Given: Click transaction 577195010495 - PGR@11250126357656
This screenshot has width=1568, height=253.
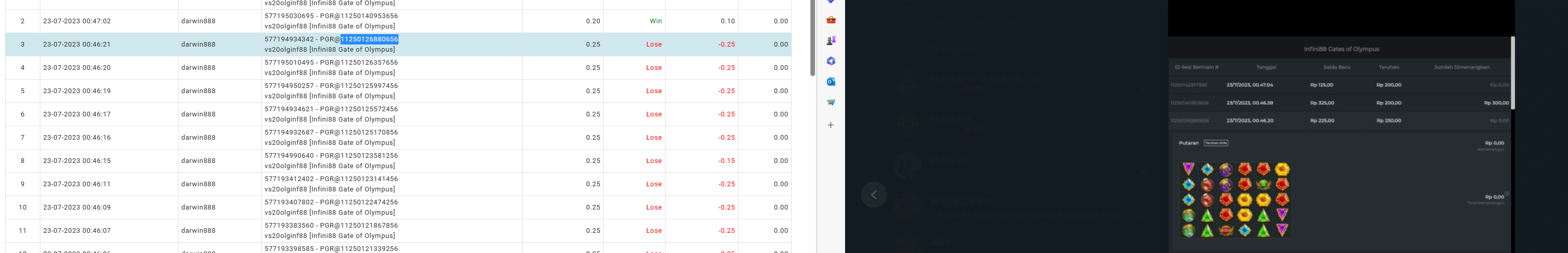Looking at the screenshot, I should tap(331, 63).
